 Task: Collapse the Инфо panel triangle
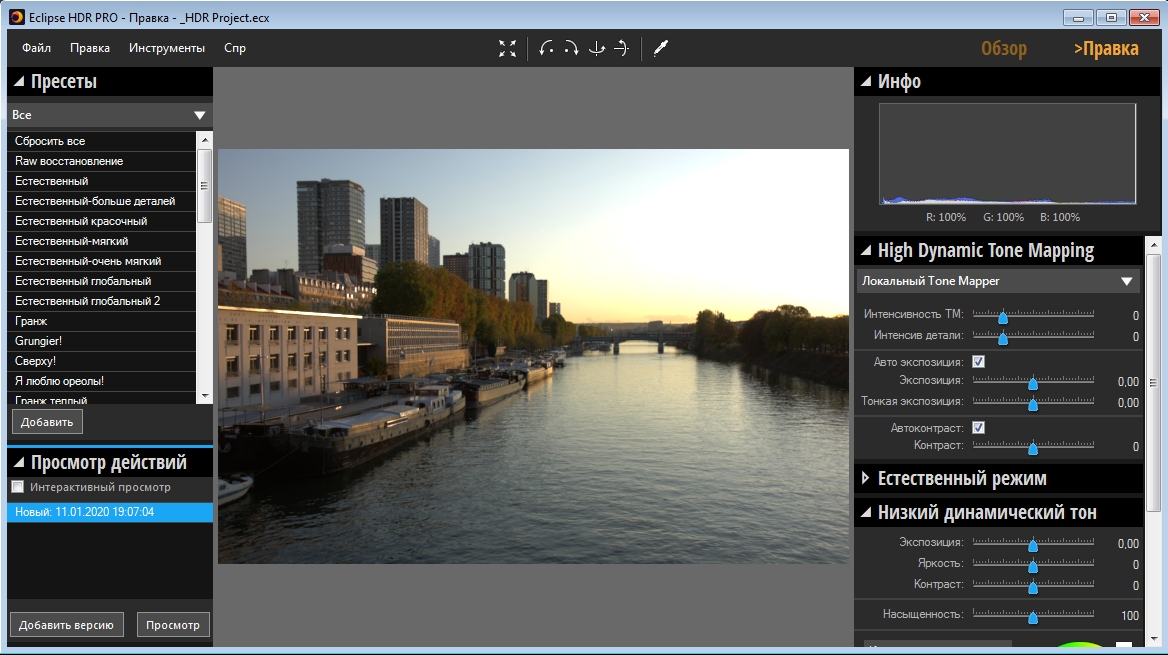coord(865,82)
